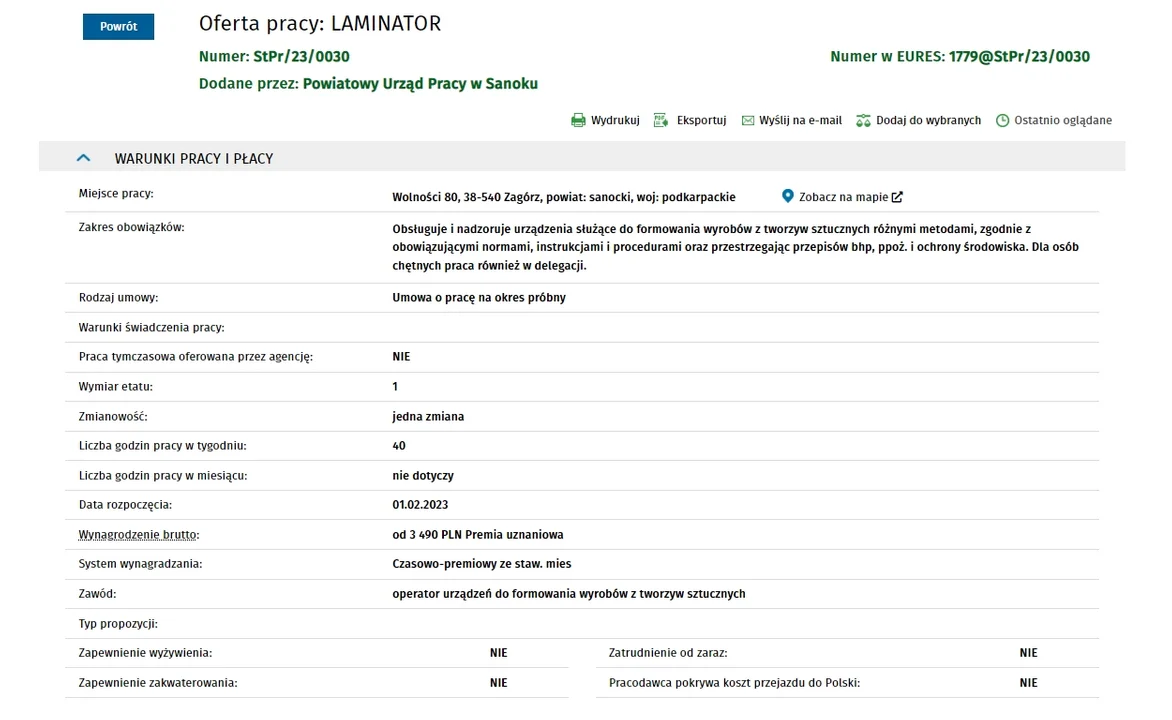Click the cherries icon for favorites
This screenshot has width=1172, height=720.
[863, 120]
